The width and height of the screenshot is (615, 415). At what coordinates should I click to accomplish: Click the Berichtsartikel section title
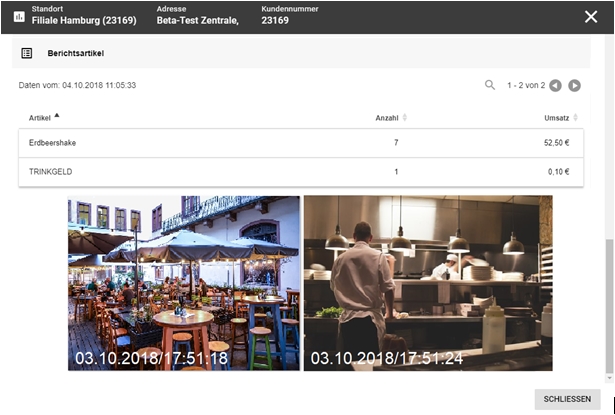tap(76, 53)
